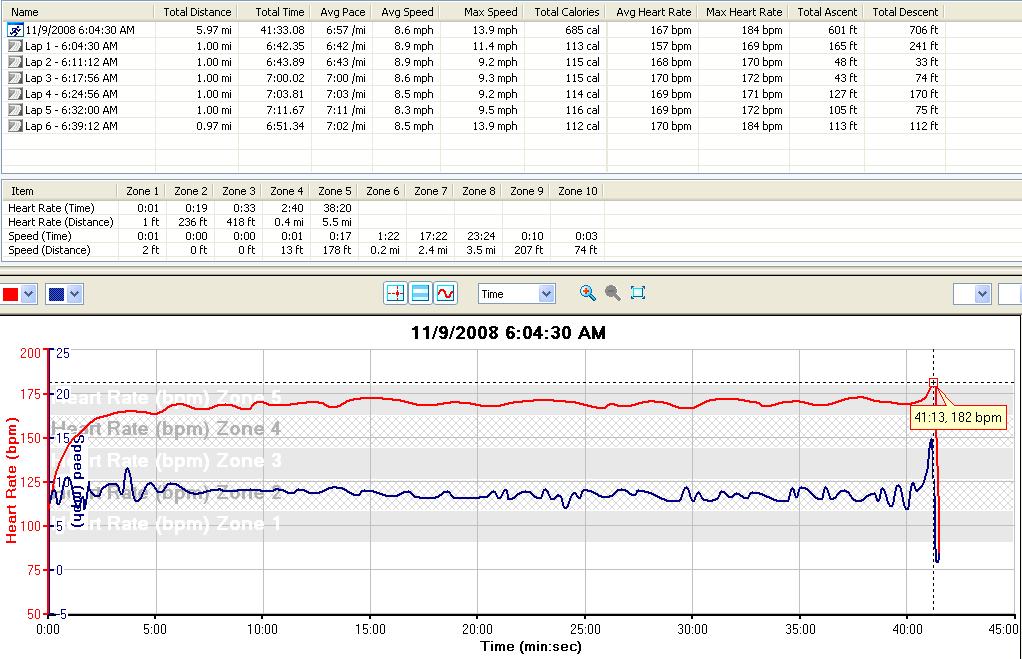1022x659 pixels.
Task: Click the graph title 11/9/2008 6:04:30 AM
Action: pyautogui.click(x=508, y=333)
